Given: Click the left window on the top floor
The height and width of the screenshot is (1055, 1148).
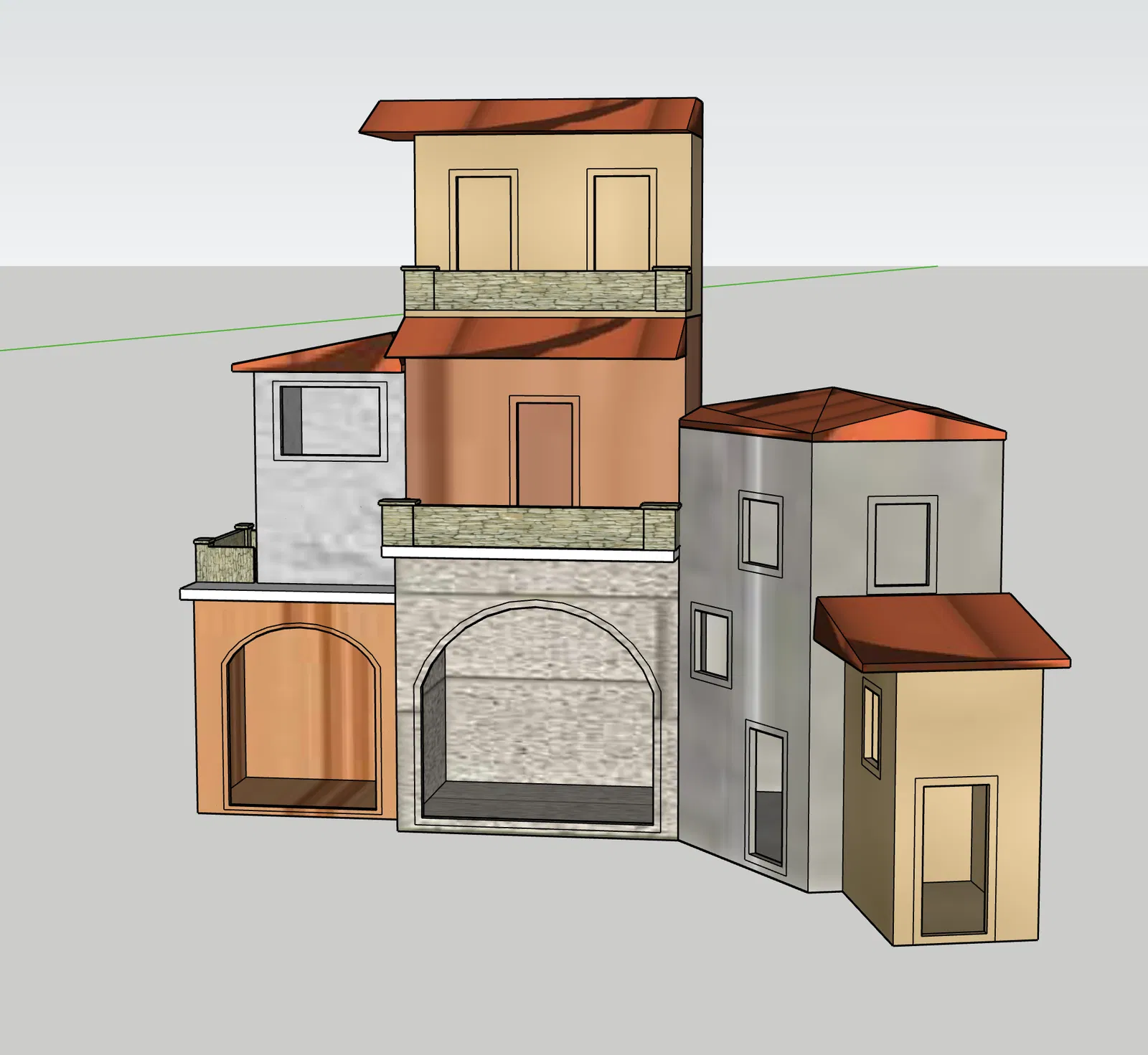Looking at the screenshot, I should [484, 219].
